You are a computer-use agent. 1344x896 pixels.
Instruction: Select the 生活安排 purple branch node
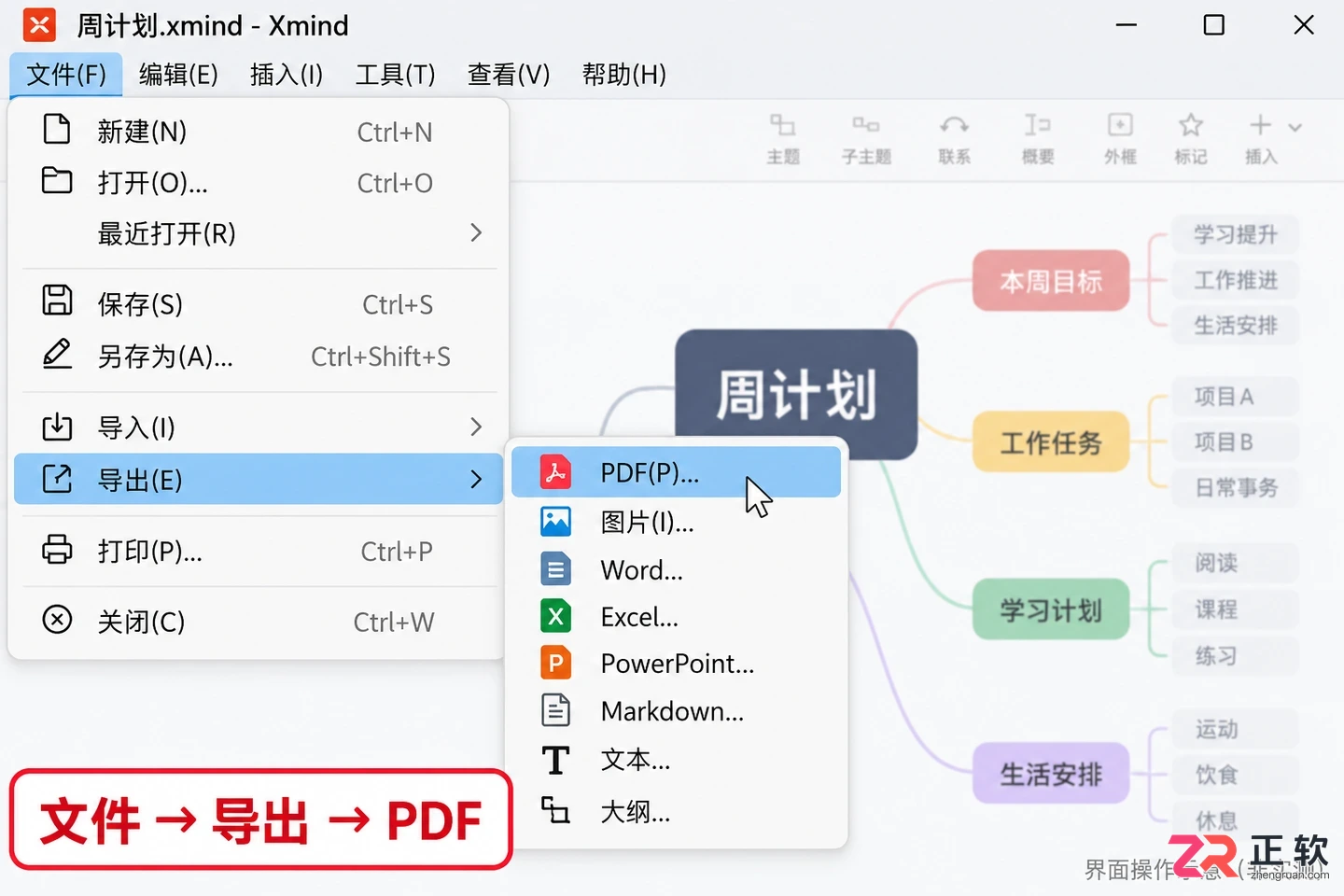click(x=1051, y=774)
